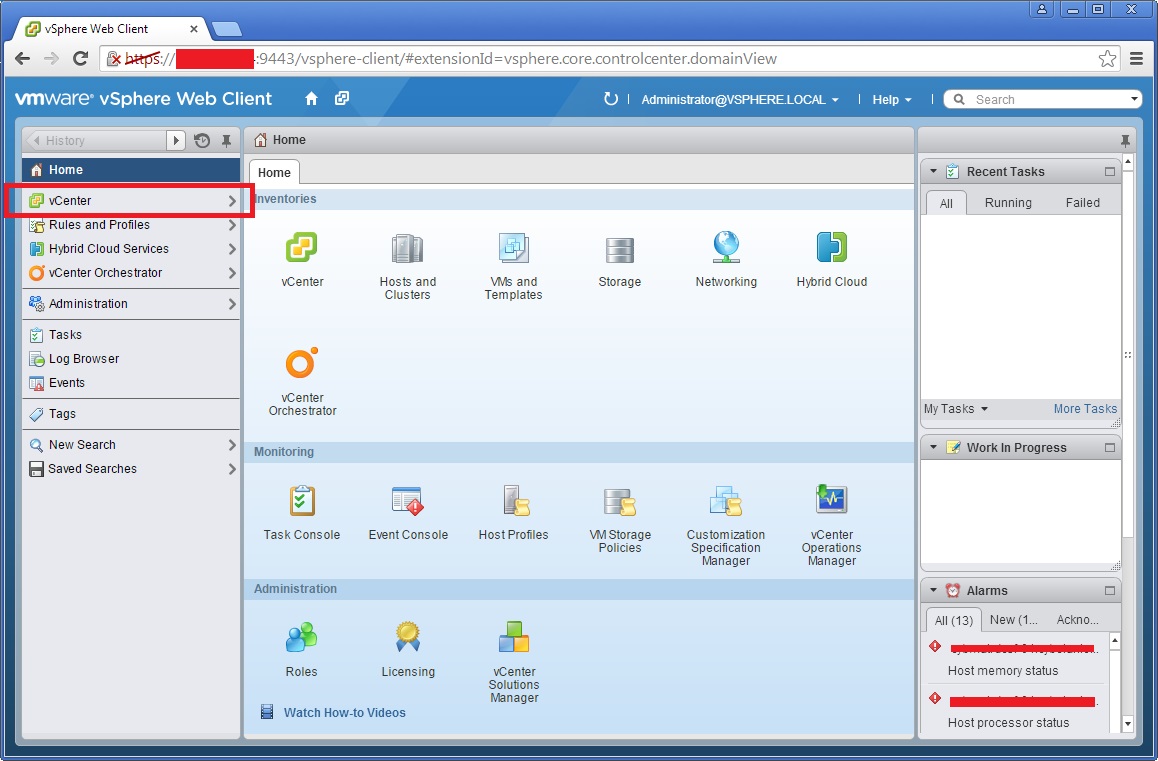Select the All (13) alarms tab

953,620
